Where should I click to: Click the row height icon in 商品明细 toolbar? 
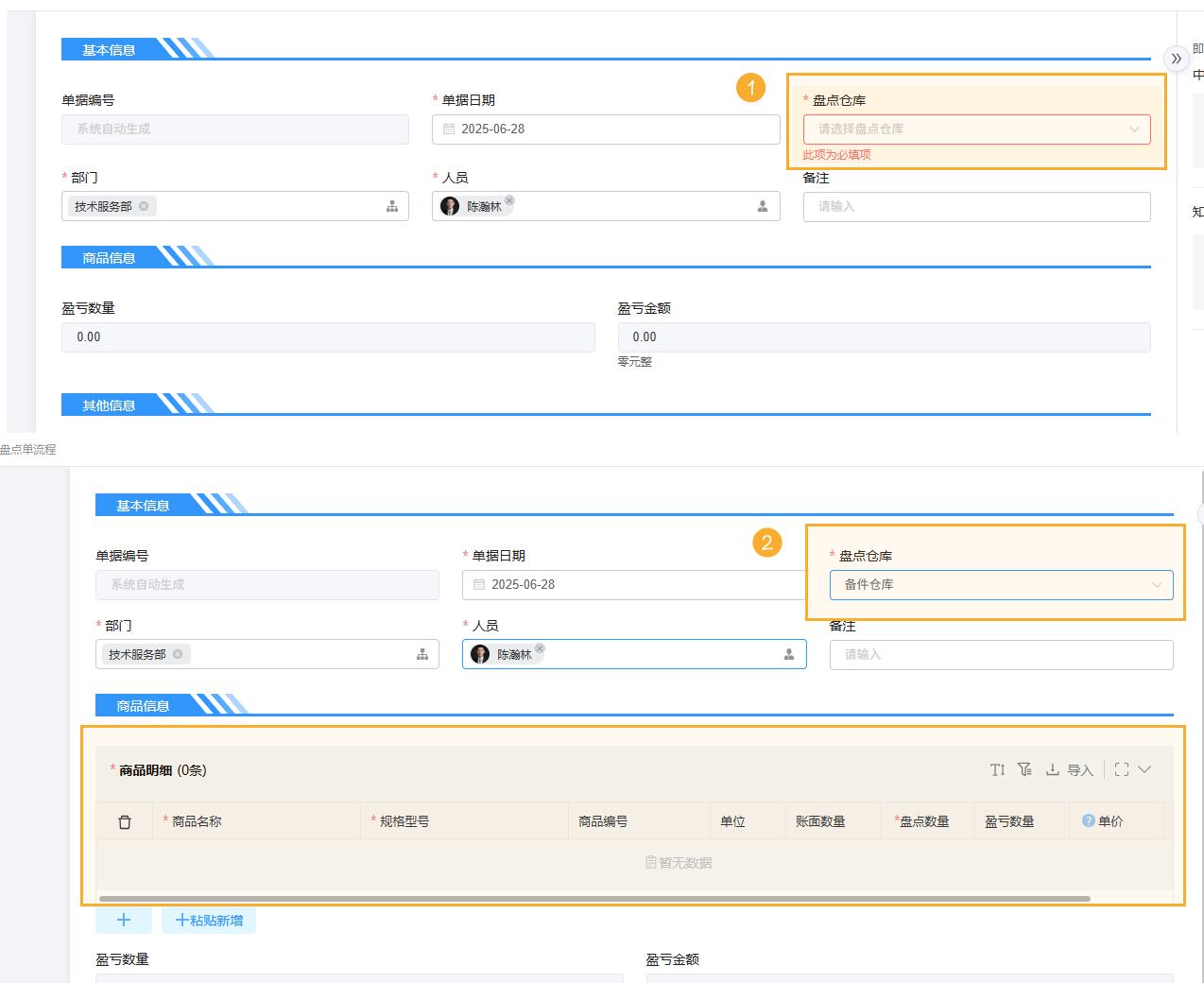pyautogui.click(x=997, y=770)
